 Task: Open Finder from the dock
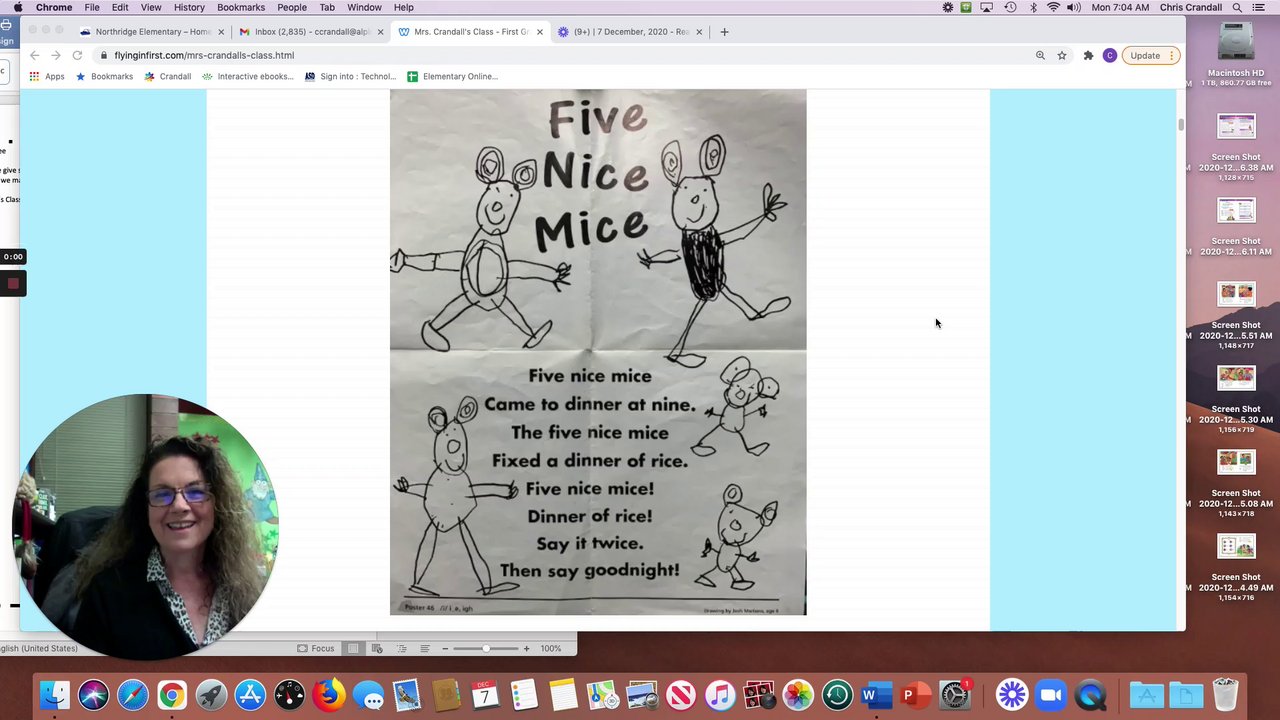(x=55, y=694)
